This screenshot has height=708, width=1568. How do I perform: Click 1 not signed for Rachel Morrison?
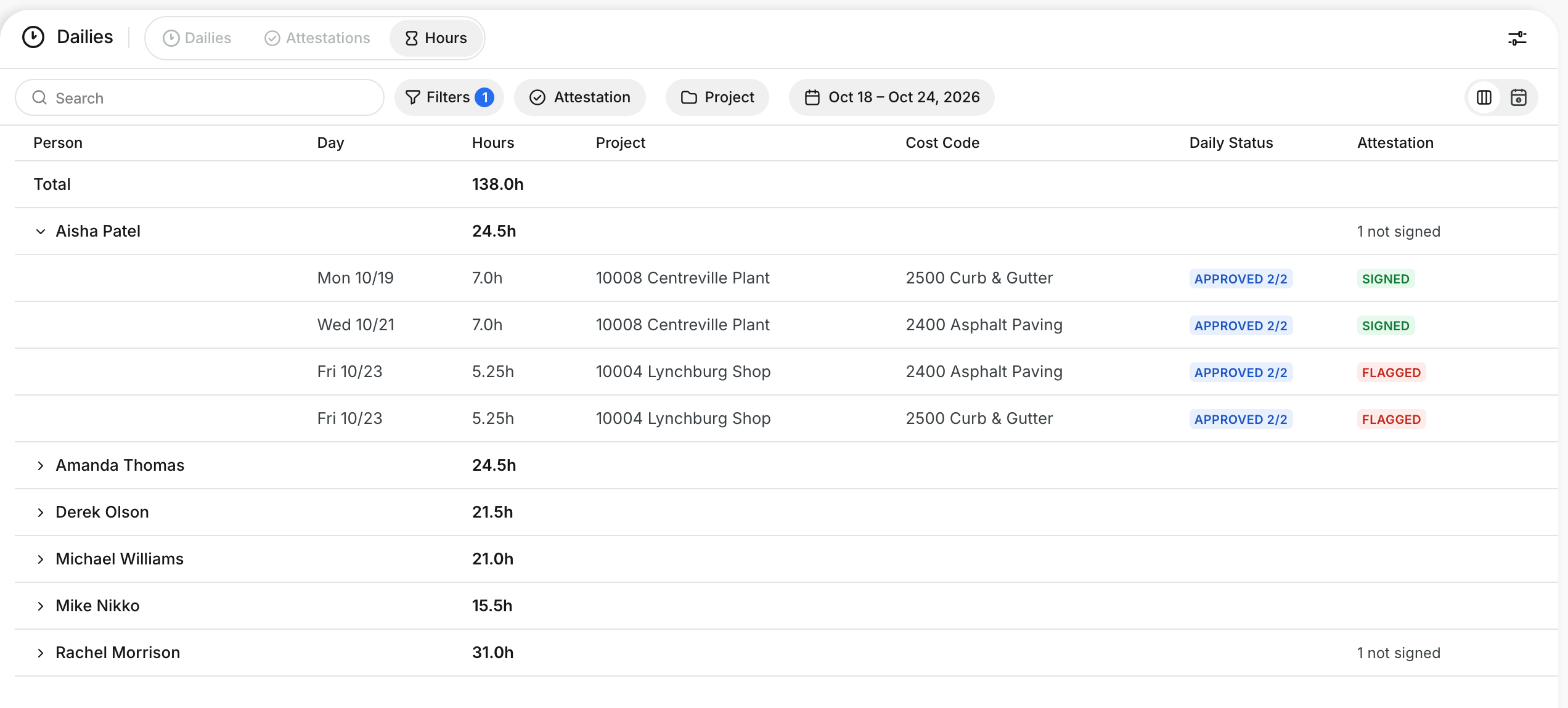click(x=1399, y=653)
